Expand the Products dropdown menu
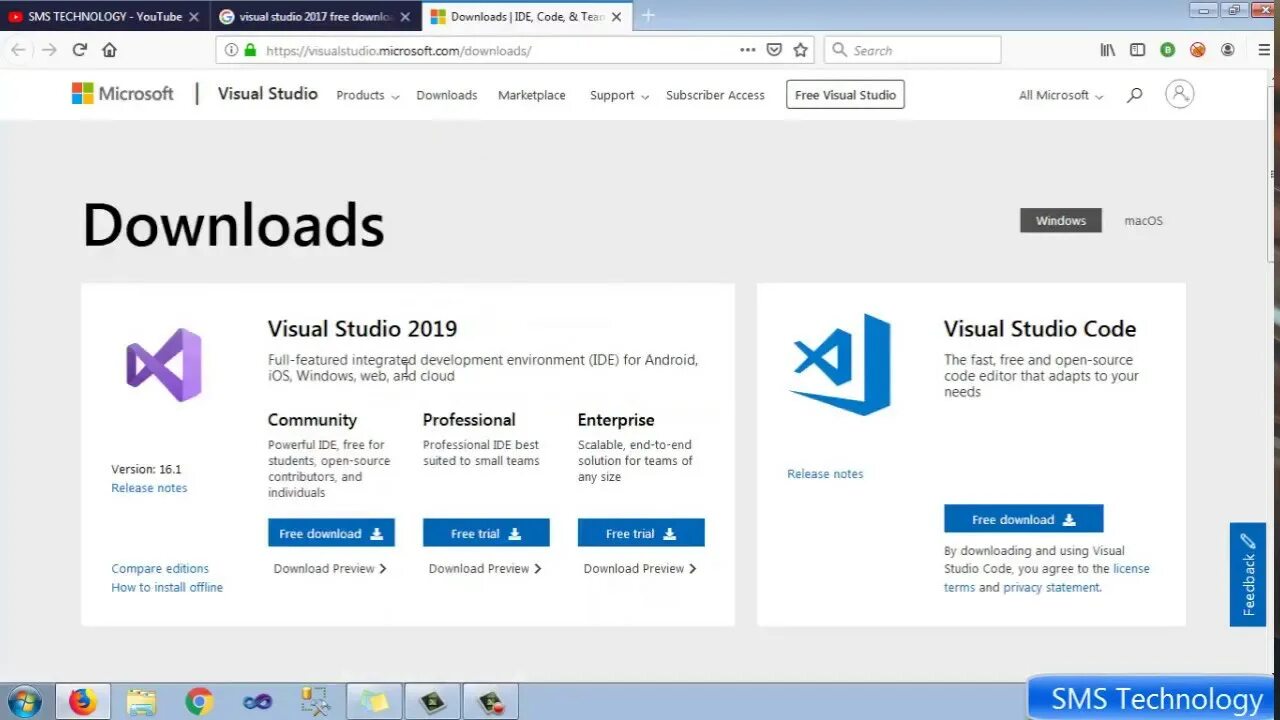The image size is (1280, 720). pyautogui.click(x=367, y=95)
